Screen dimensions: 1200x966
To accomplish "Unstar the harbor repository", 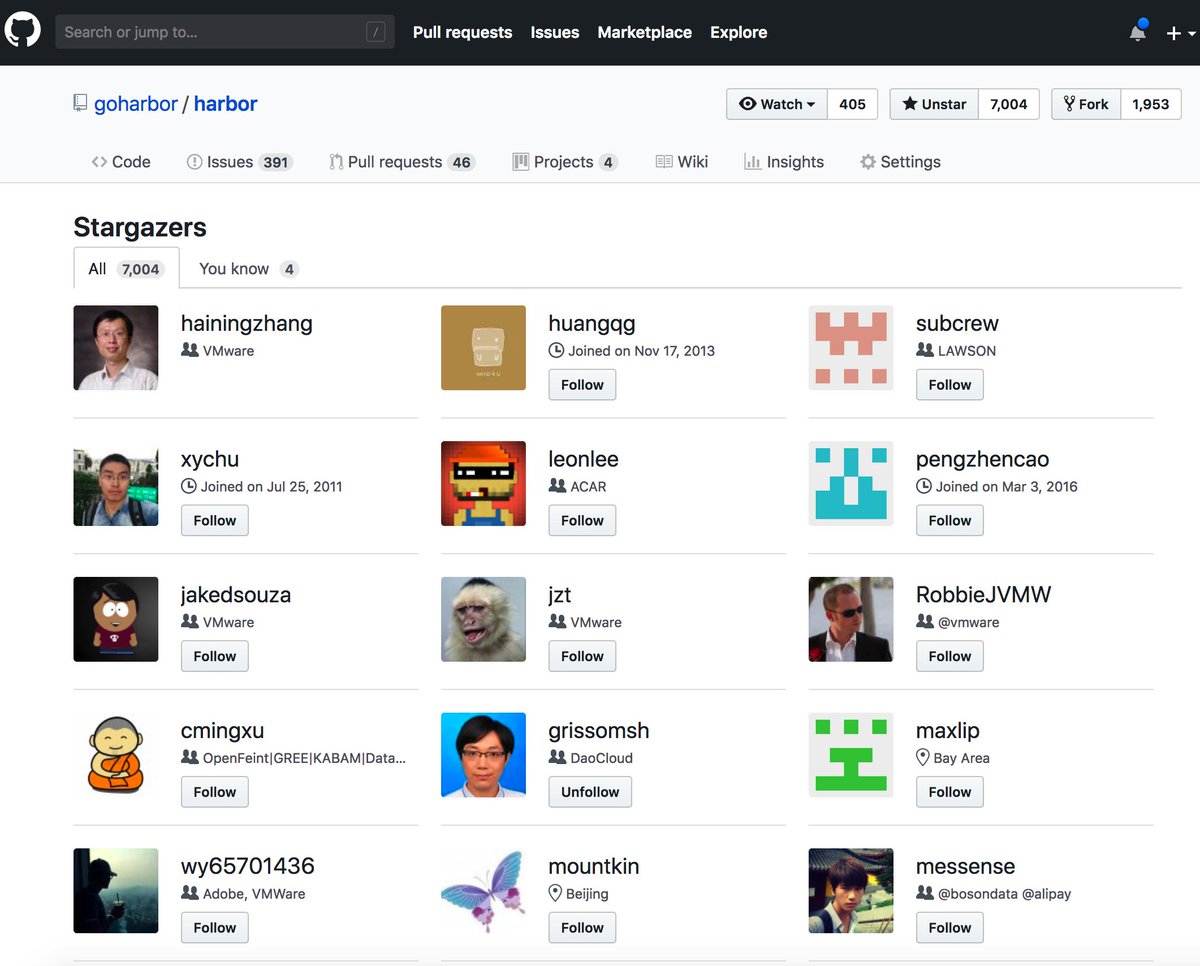I will [x=932, y=103].
